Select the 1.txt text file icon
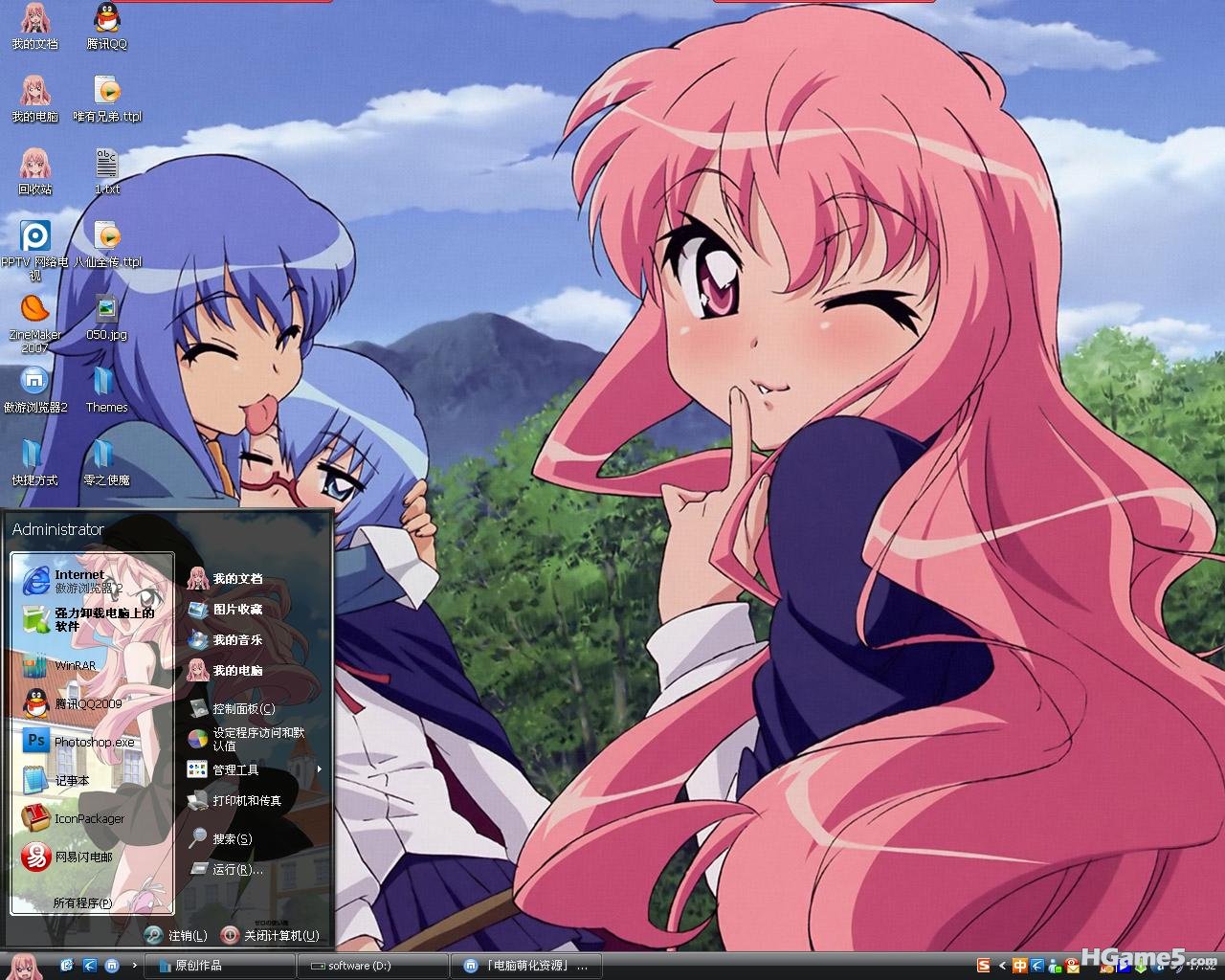Viewport: 1225px width, 980px height. tap(107, 171)
